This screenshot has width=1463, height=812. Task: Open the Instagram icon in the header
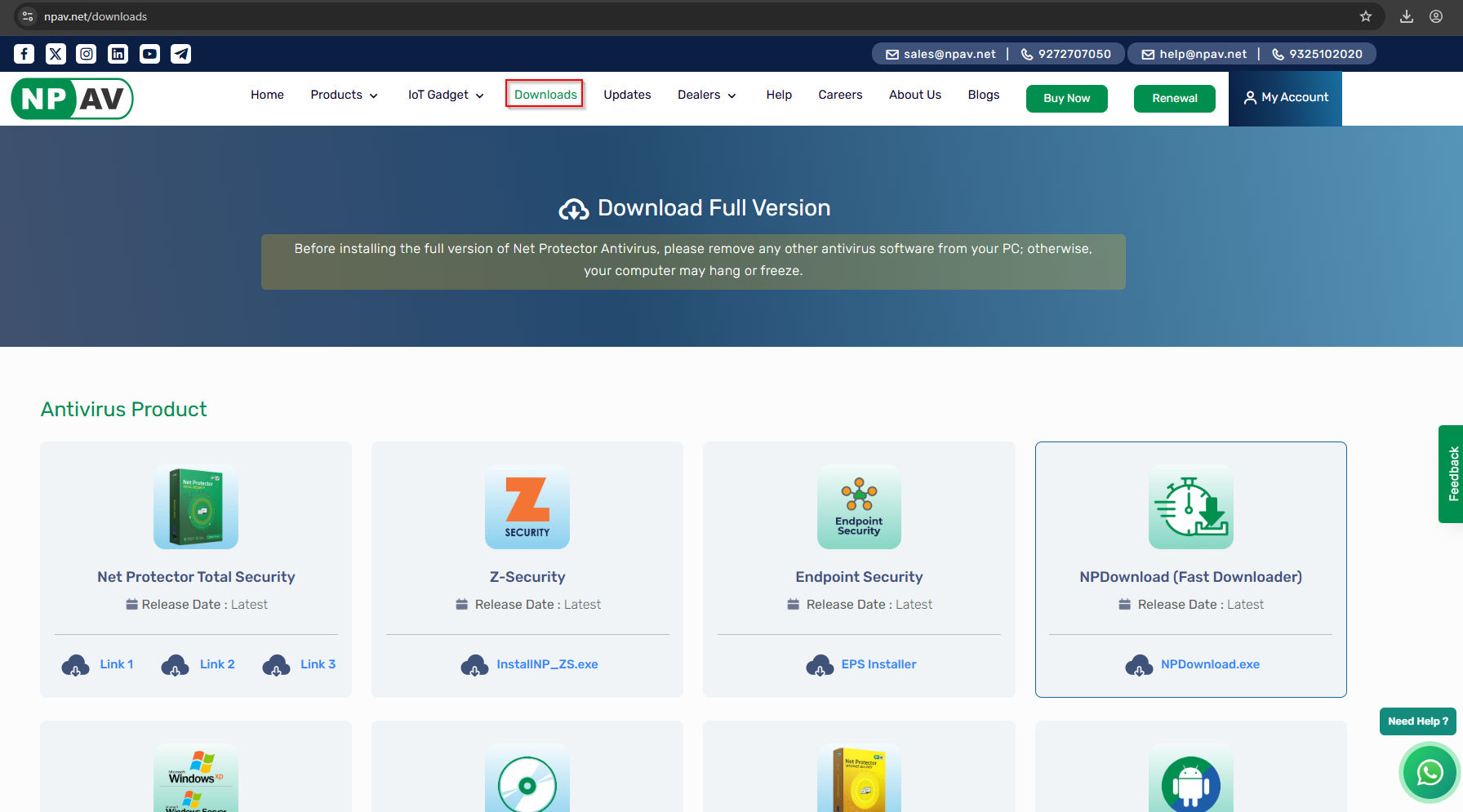click(87, 54)
